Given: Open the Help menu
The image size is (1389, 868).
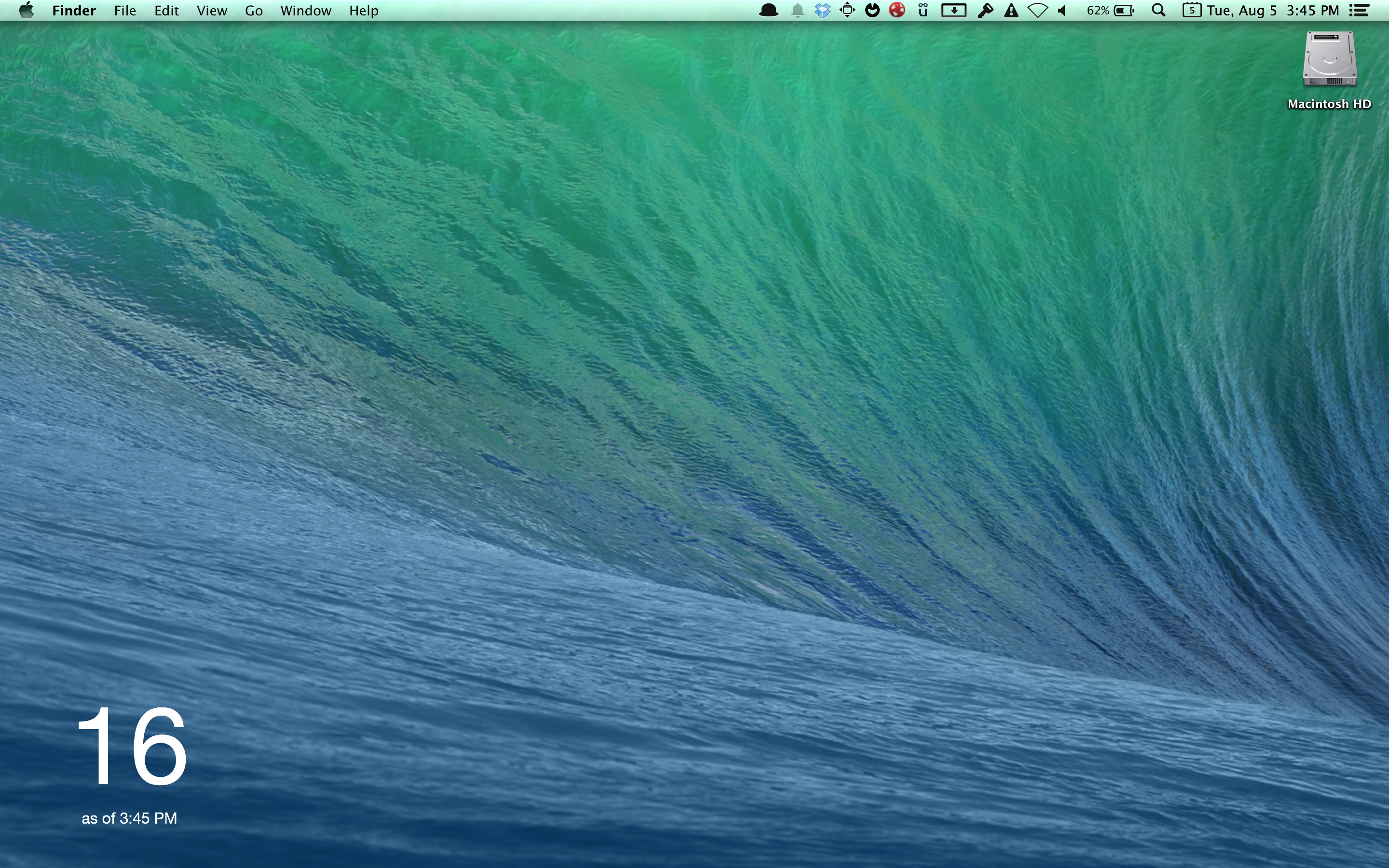Looking at the screenshot, I should [363, 10].
